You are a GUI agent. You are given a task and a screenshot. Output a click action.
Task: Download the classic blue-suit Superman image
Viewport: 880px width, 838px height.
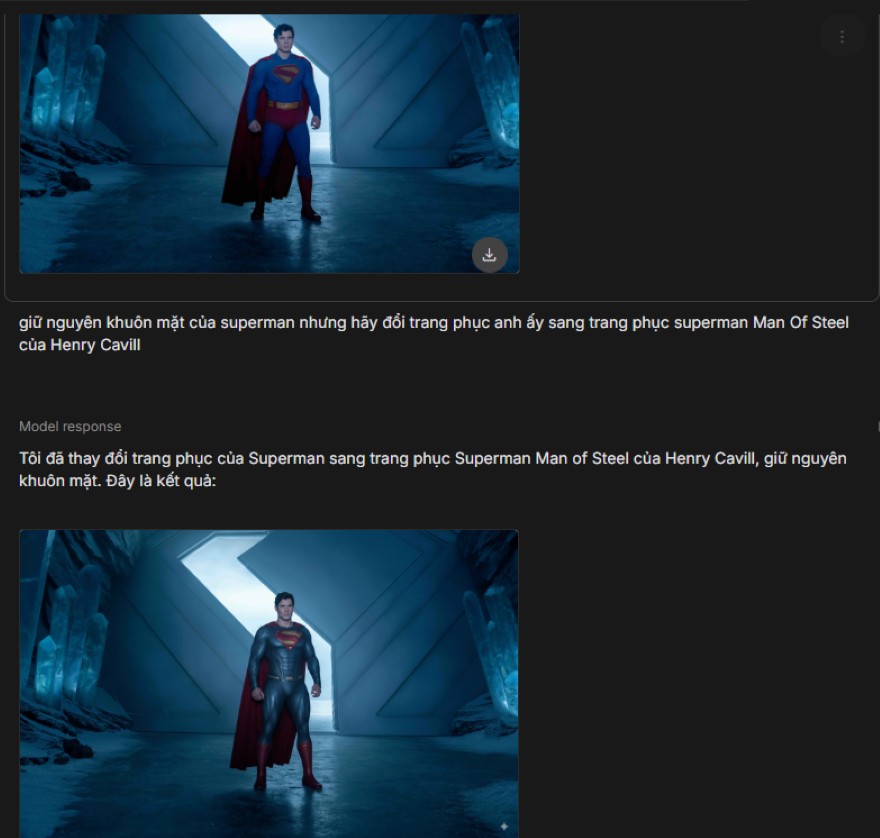tap(489, 255)
